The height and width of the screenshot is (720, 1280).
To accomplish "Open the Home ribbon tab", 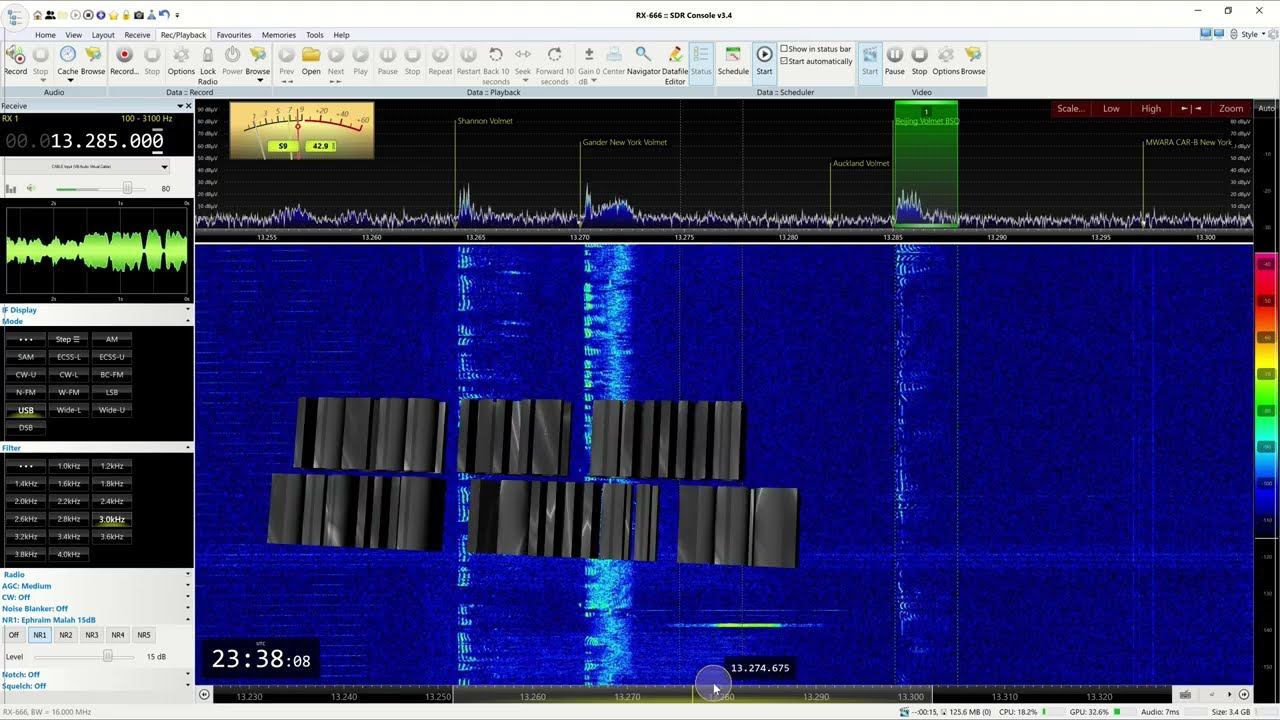I will pos(45,35).
